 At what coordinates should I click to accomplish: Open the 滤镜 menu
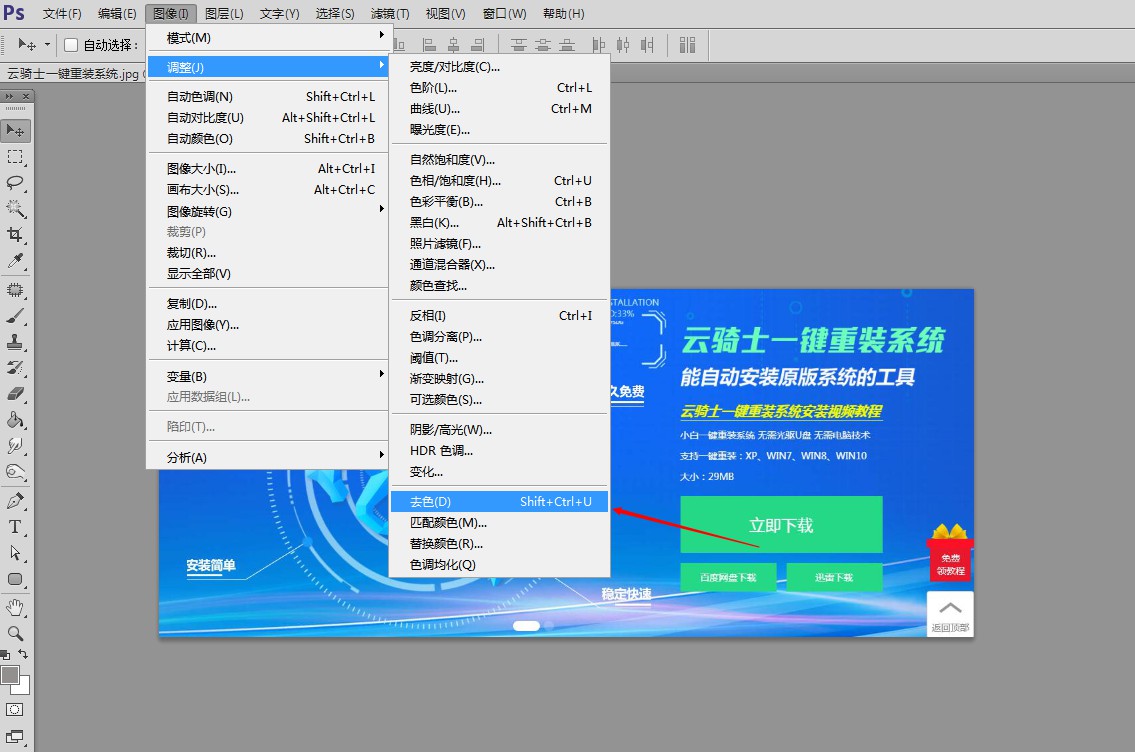[390, 13]
